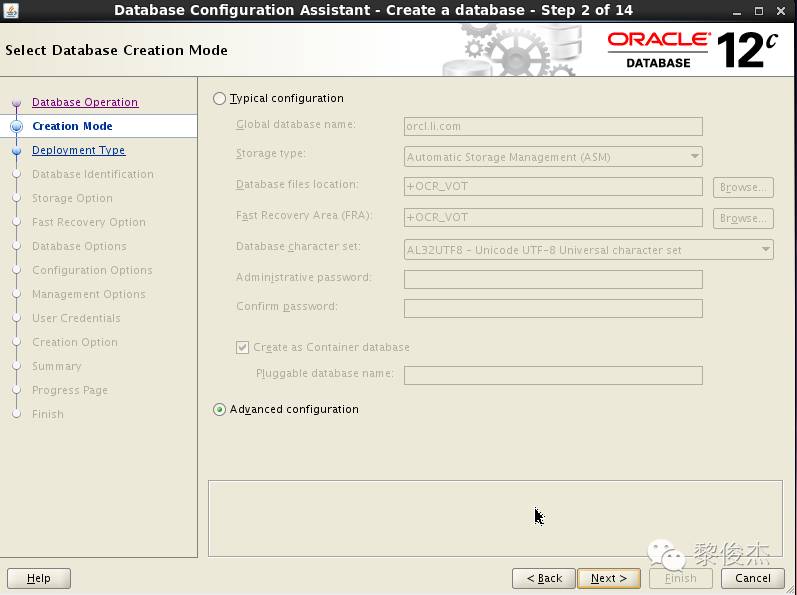Open the Storage type dropdown

553,157
